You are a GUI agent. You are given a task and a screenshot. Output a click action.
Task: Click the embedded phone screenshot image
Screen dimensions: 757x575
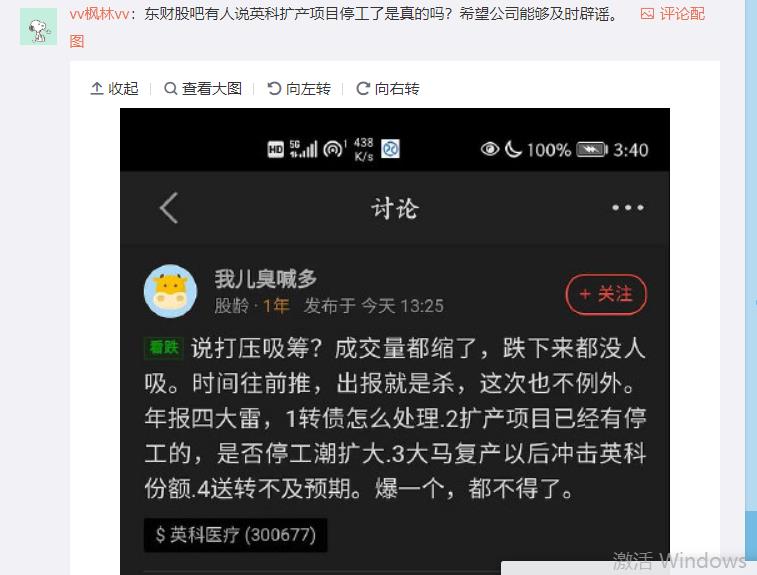click(x=395, y=341)
